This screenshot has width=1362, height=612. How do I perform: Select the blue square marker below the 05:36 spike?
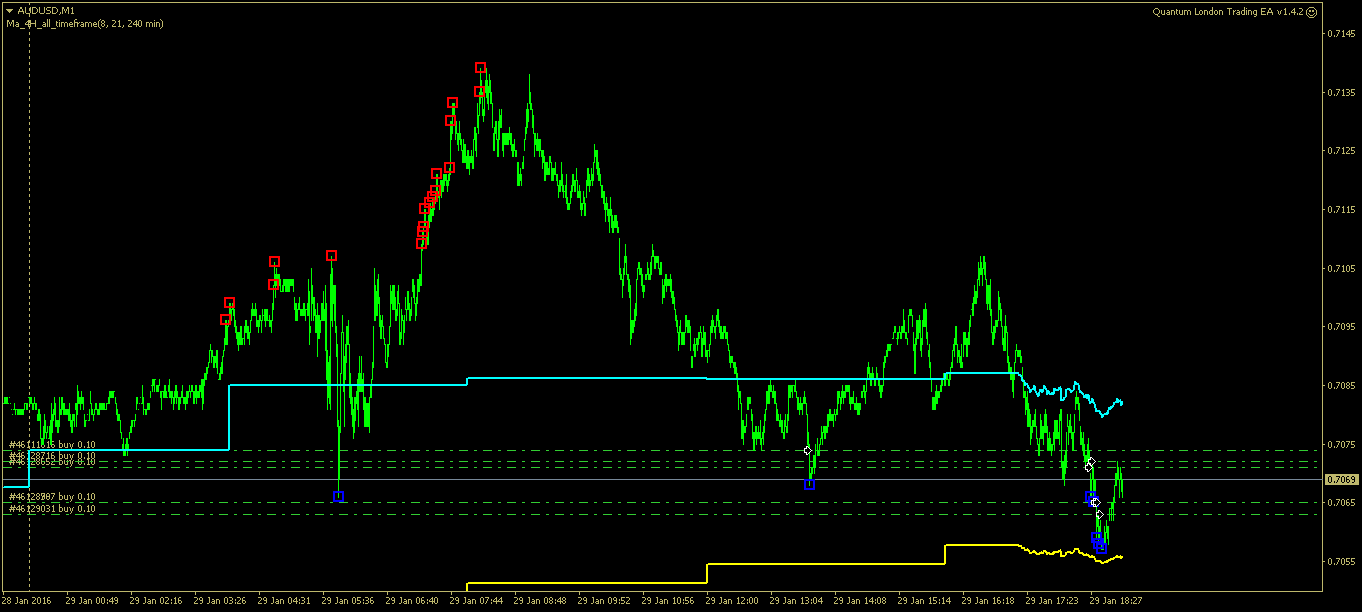coord(338,496)
